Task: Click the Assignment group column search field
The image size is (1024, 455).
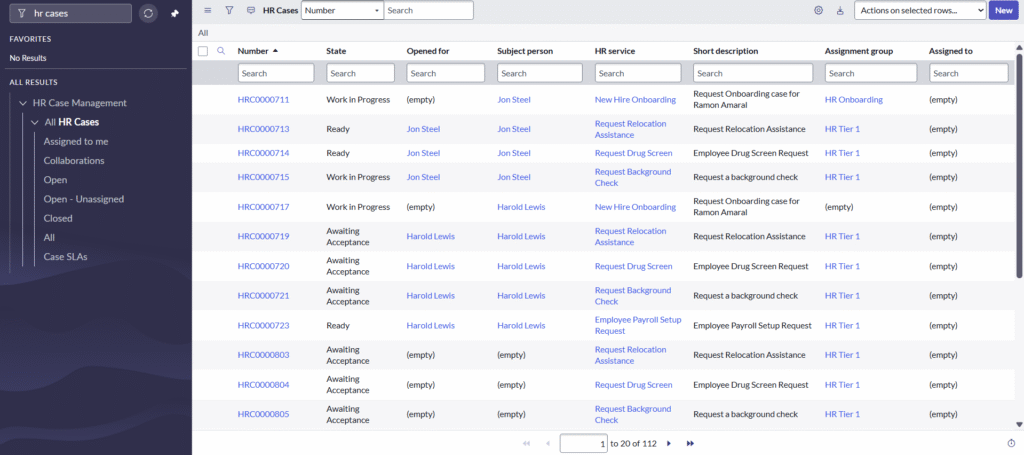Action: click(x=871, y=73)
